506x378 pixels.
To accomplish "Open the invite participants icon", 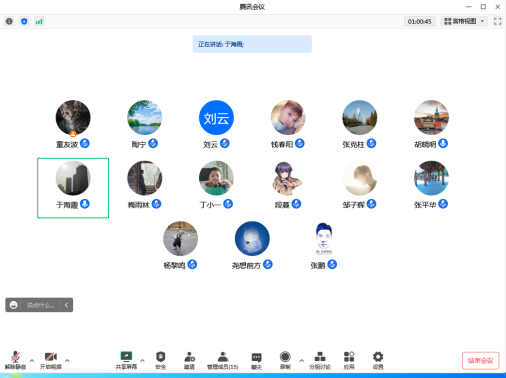I will pyautogui.click(x=189, y=360).
